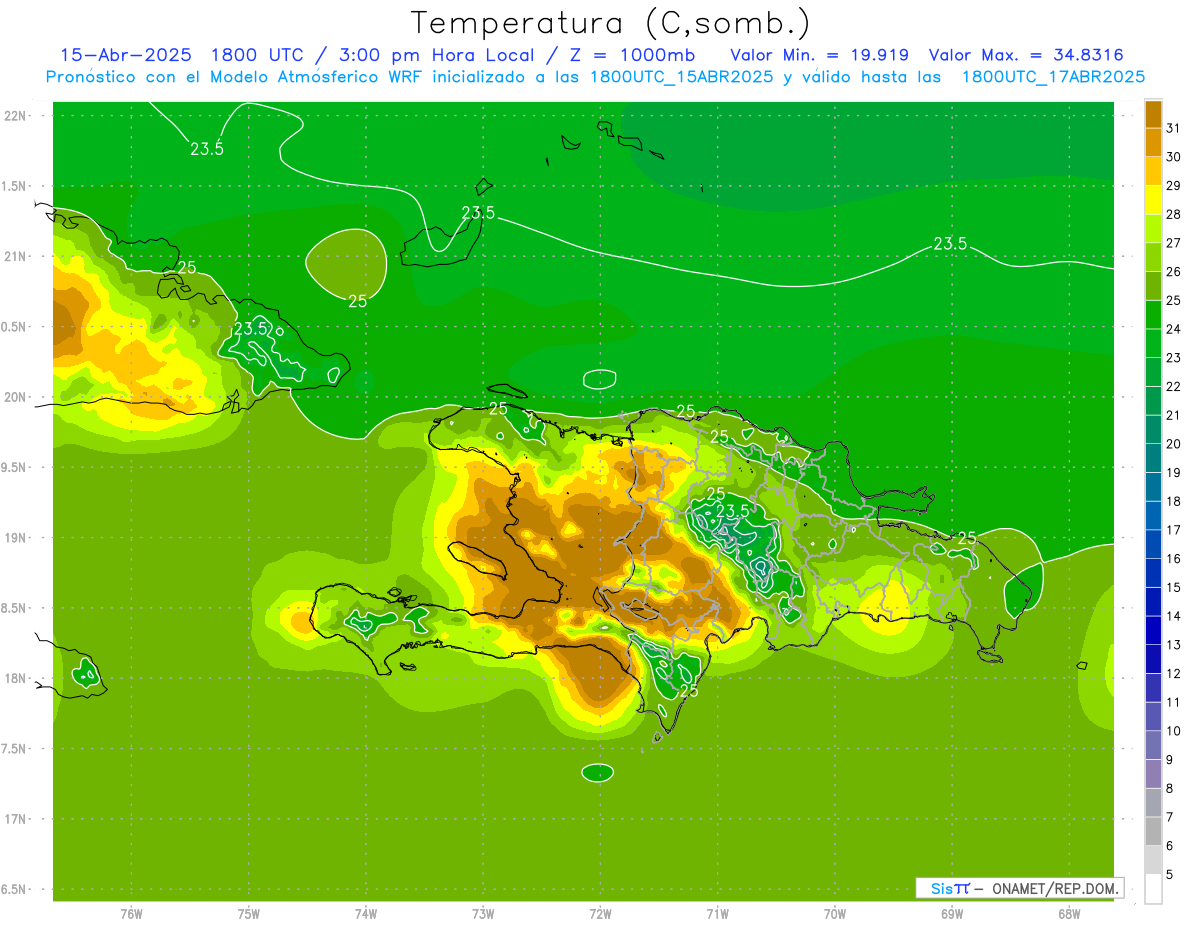The height and width of the screenshot is (927, 1200).
Task: Click the '22N' latitude axis label
Action: 16,116
